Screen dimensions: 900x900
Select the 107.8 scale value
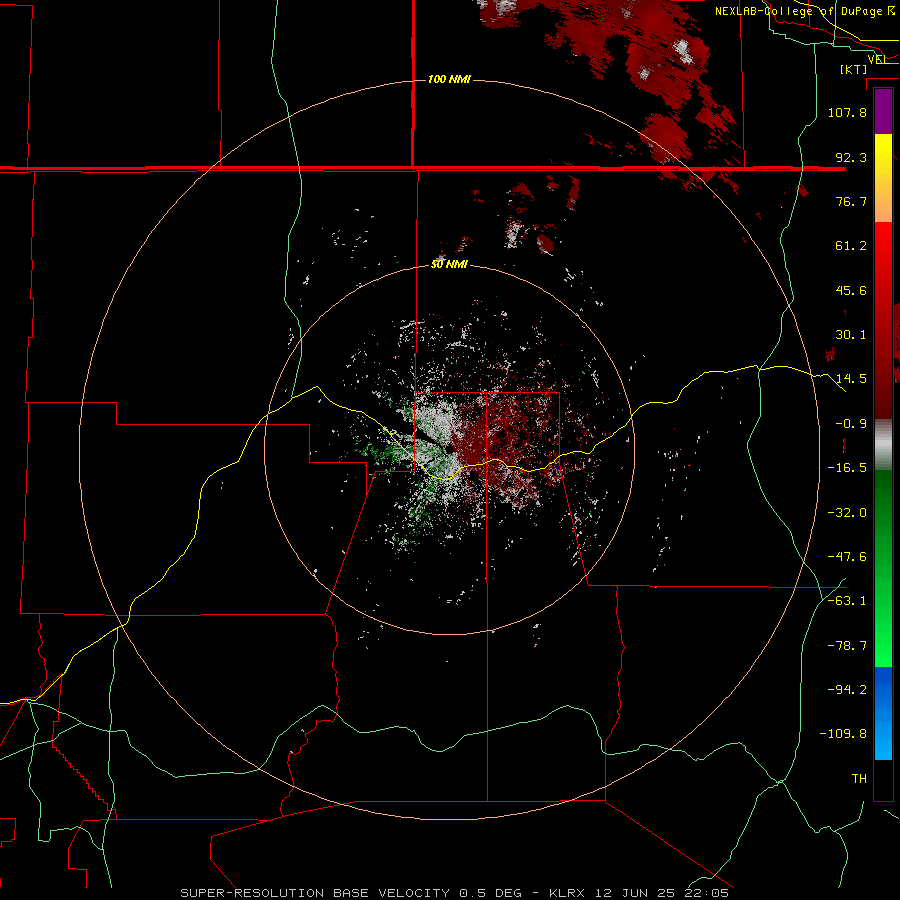point(847,112)
